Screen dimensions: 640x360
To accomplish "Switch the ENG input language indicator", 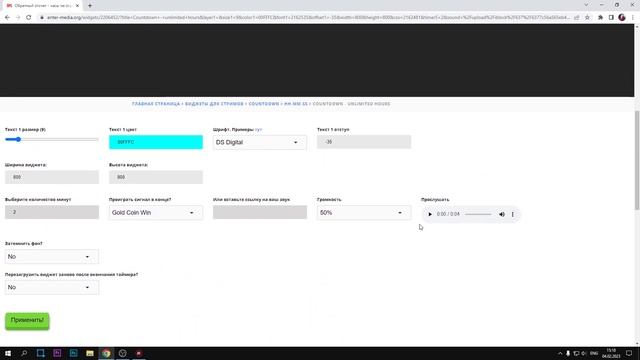I will [594, 353].
